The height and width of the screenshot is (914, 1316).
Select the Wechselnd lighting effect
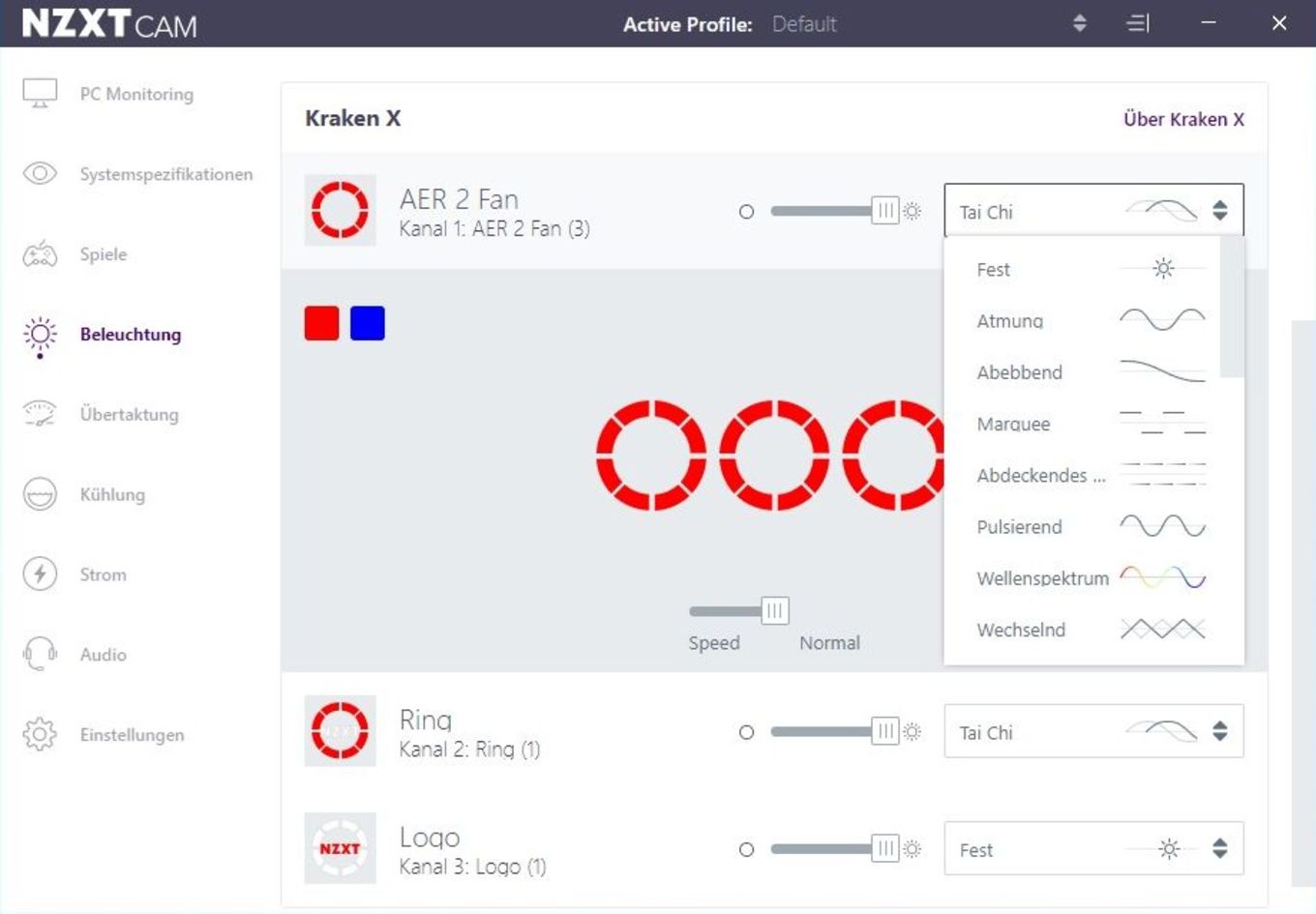1082,630
